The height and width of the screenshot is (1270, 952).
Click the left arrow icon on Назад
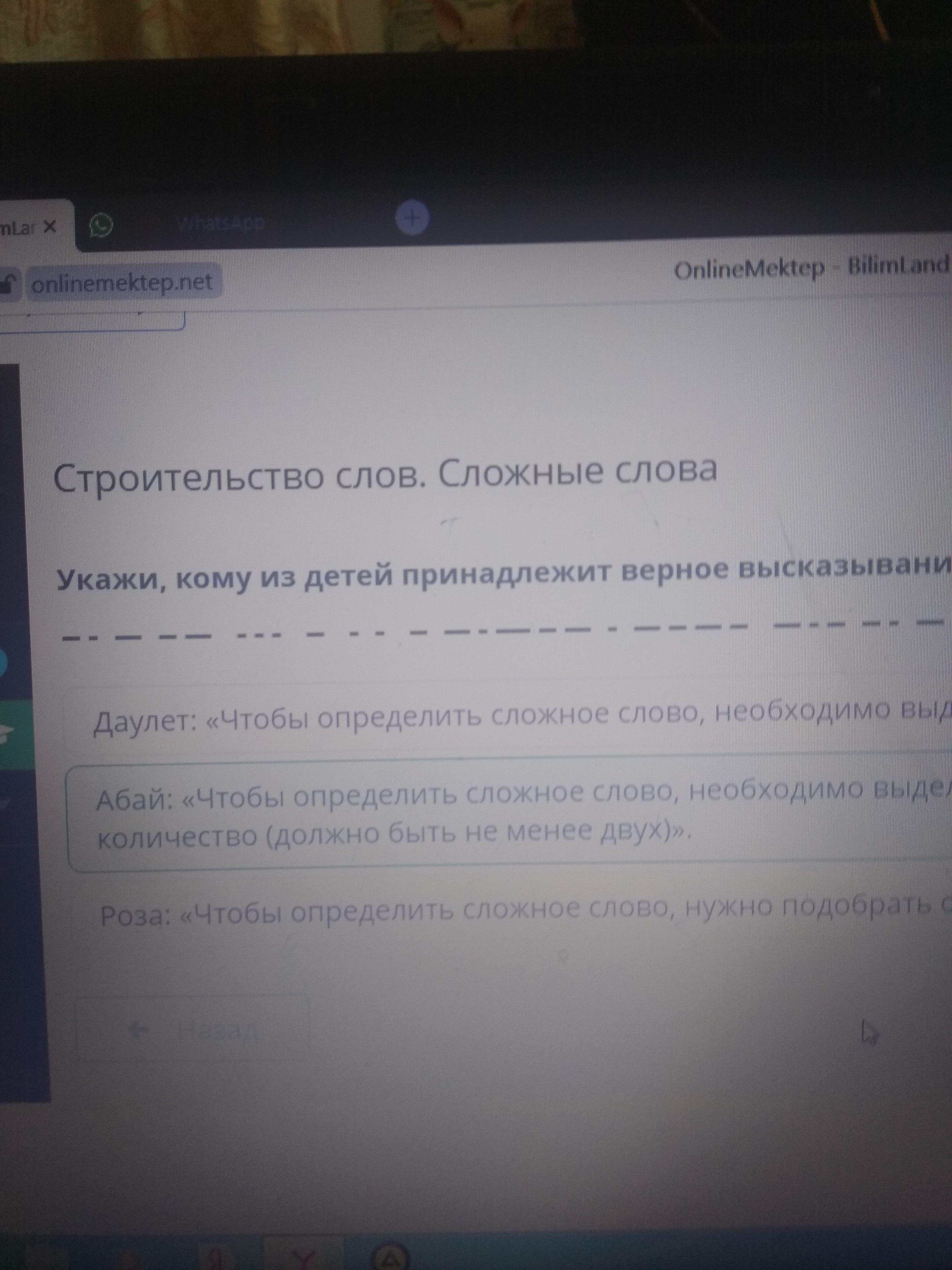[x=138, y=1031]
